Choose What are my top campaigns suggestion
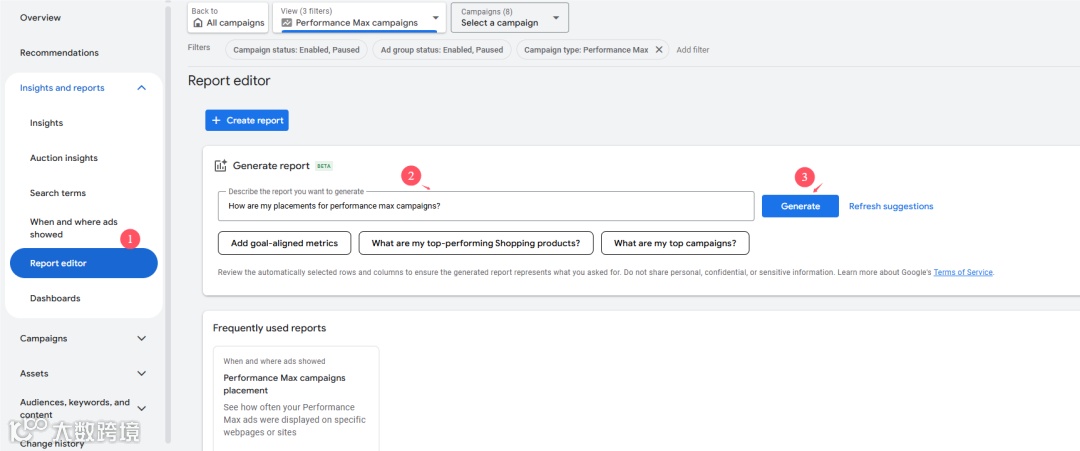Image resolution: width=1080 pixels, height=451 pixels. (675, 243)
